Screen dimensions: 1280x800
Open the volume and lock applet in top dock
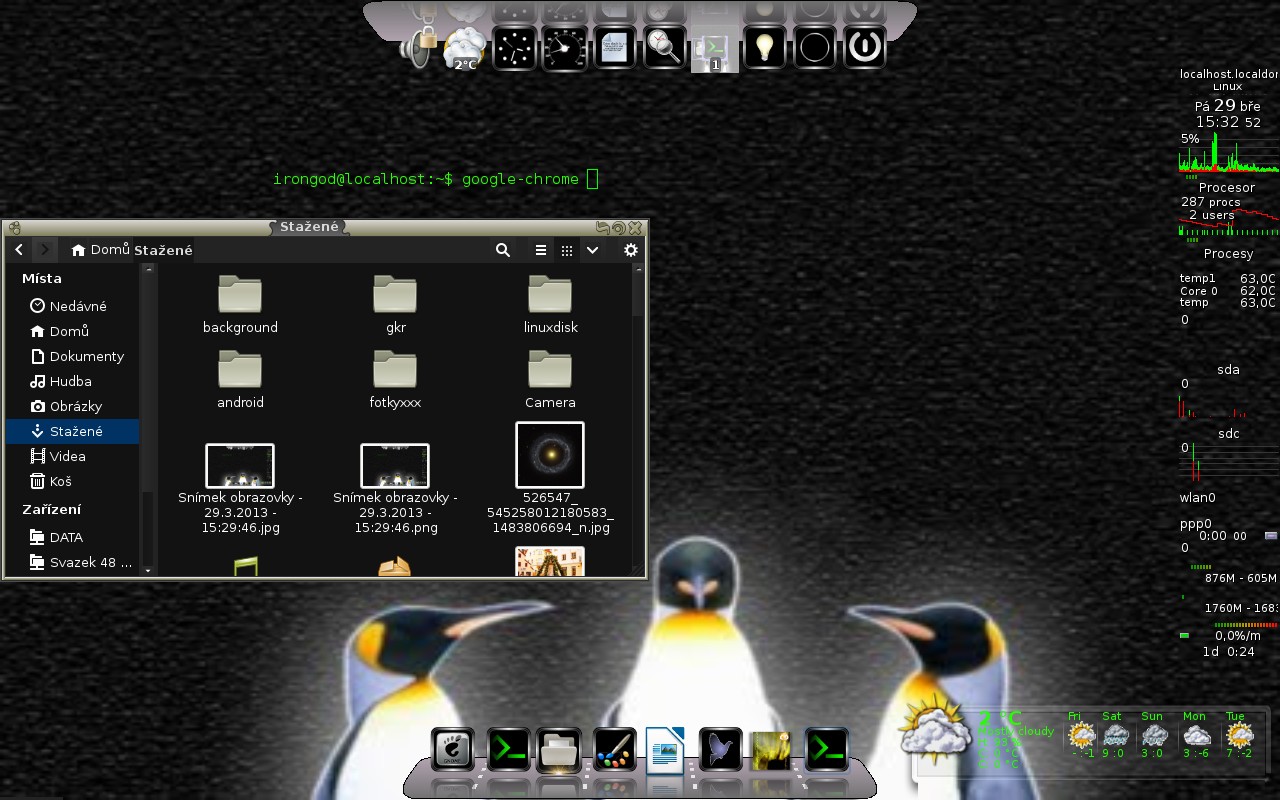tap(419, 47)
